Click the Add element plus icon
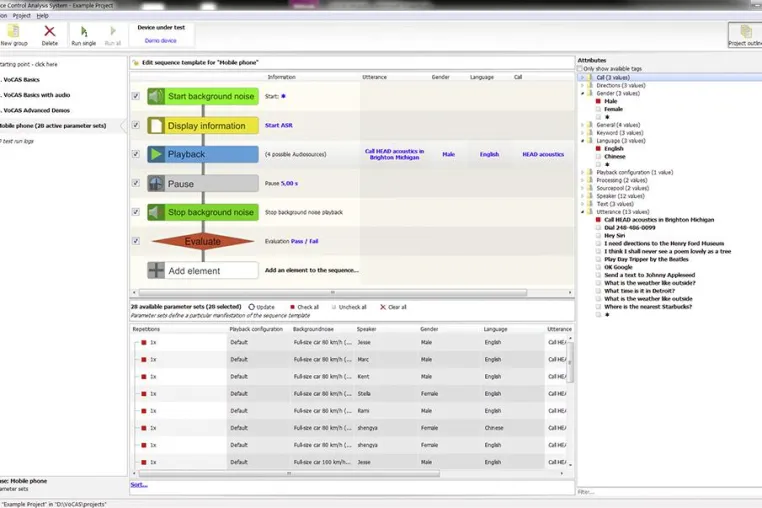This screenshot has width=762, height=508. pyautogui.click(x=156, y=270)
